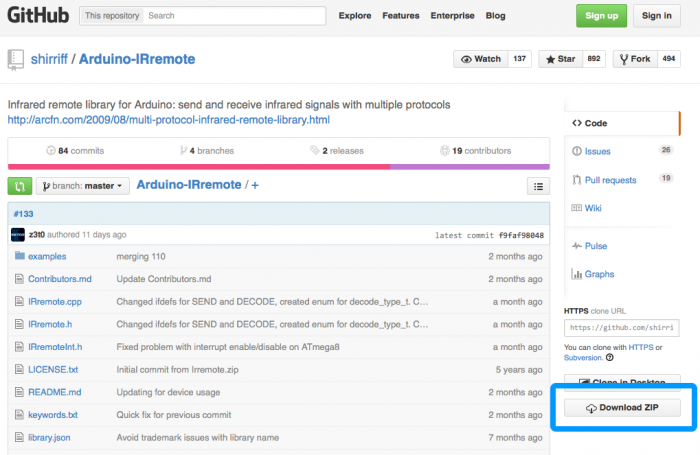This screenshot has width=700, height=455.
Task: Toggle the file list view icon button
Action: pyautogui.click(x=538, y=186)
